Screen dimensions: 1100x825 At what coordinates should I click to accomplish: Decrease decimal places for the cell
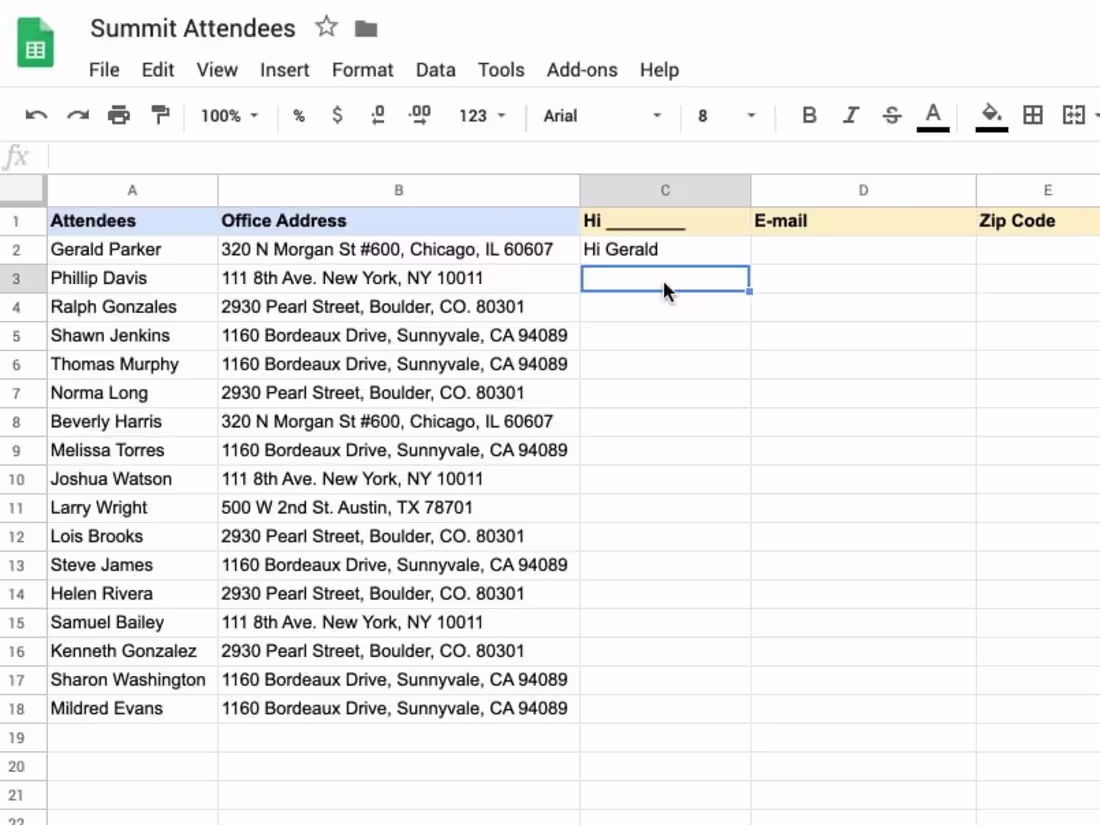[378, 115]
